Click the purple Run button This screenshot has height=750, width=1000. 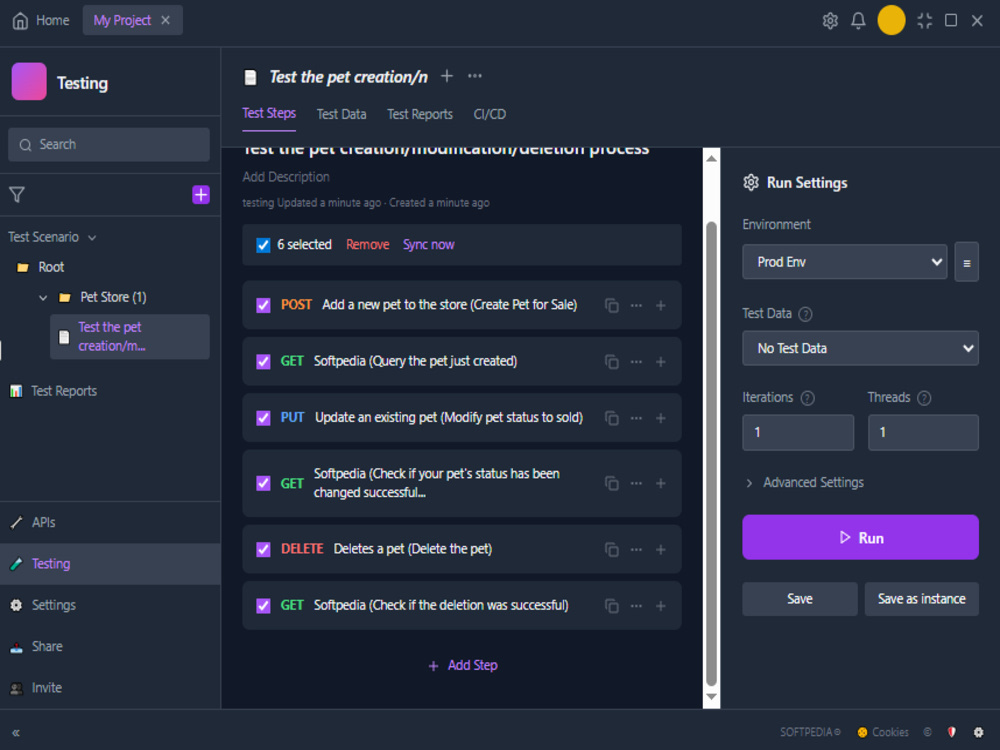click(860, 538)
